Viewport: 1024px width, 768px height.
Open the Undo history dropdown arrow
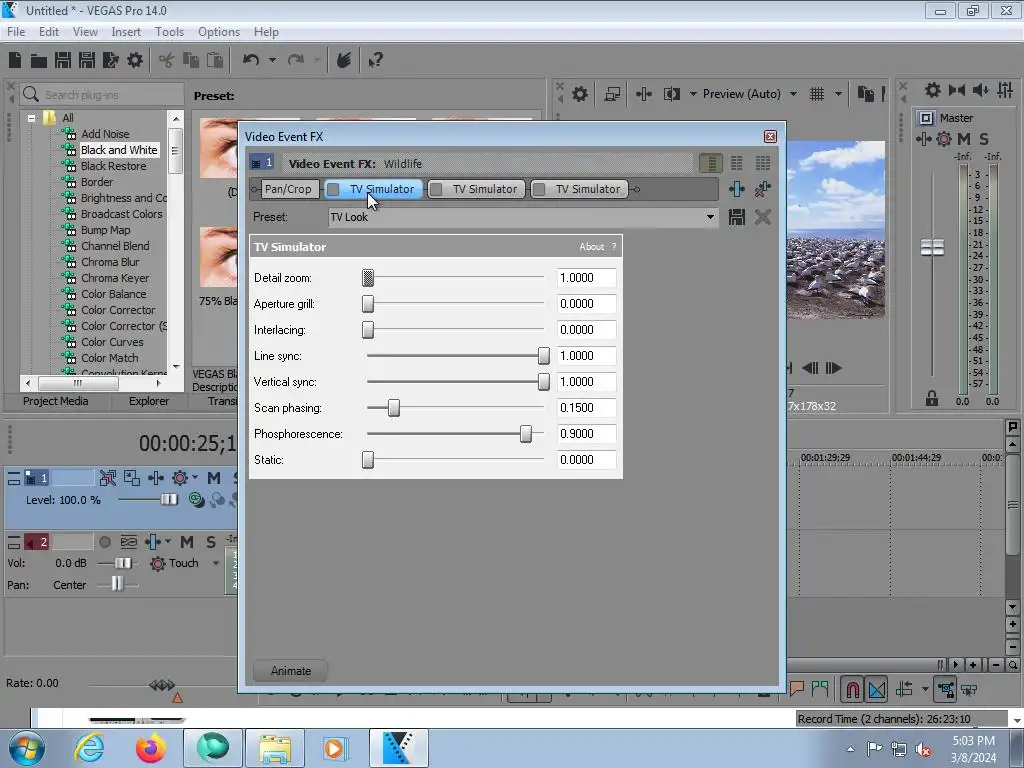click(272, 60)
